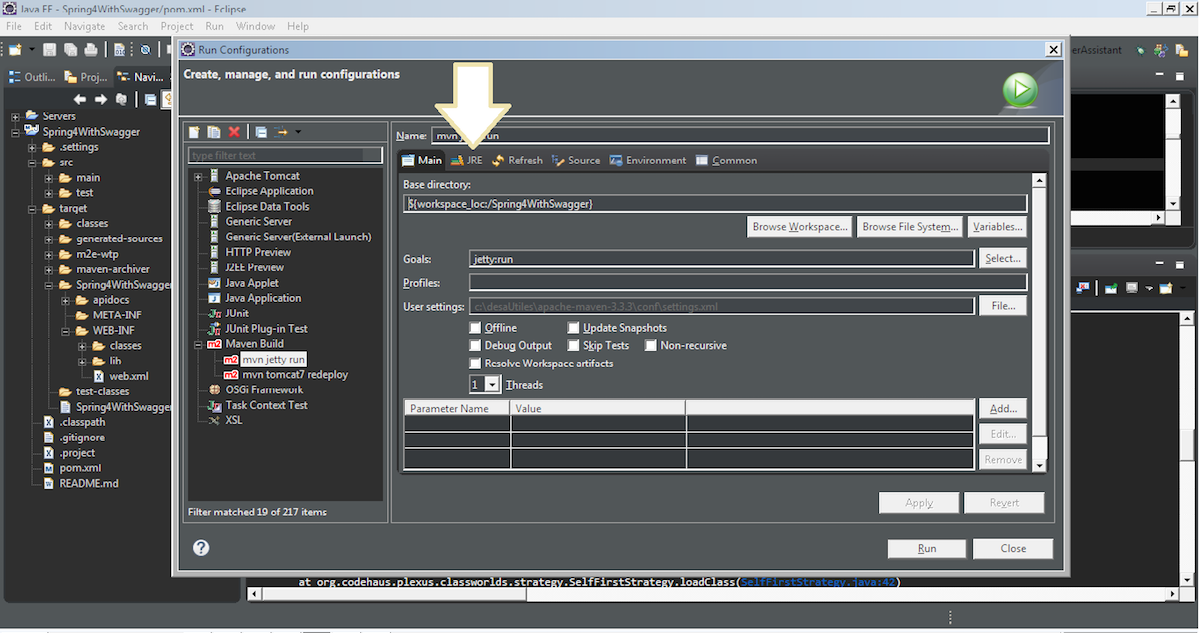The width and height of the screenshot is (1200, 633).
Task: Expand the generated-sources folder in Navigator
Action: click(50, 239)
